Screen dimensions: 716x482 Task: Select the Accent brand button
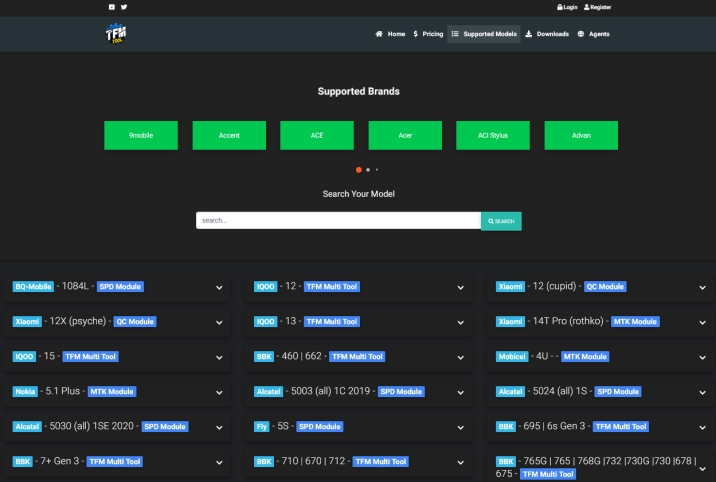tap(229, 135)
